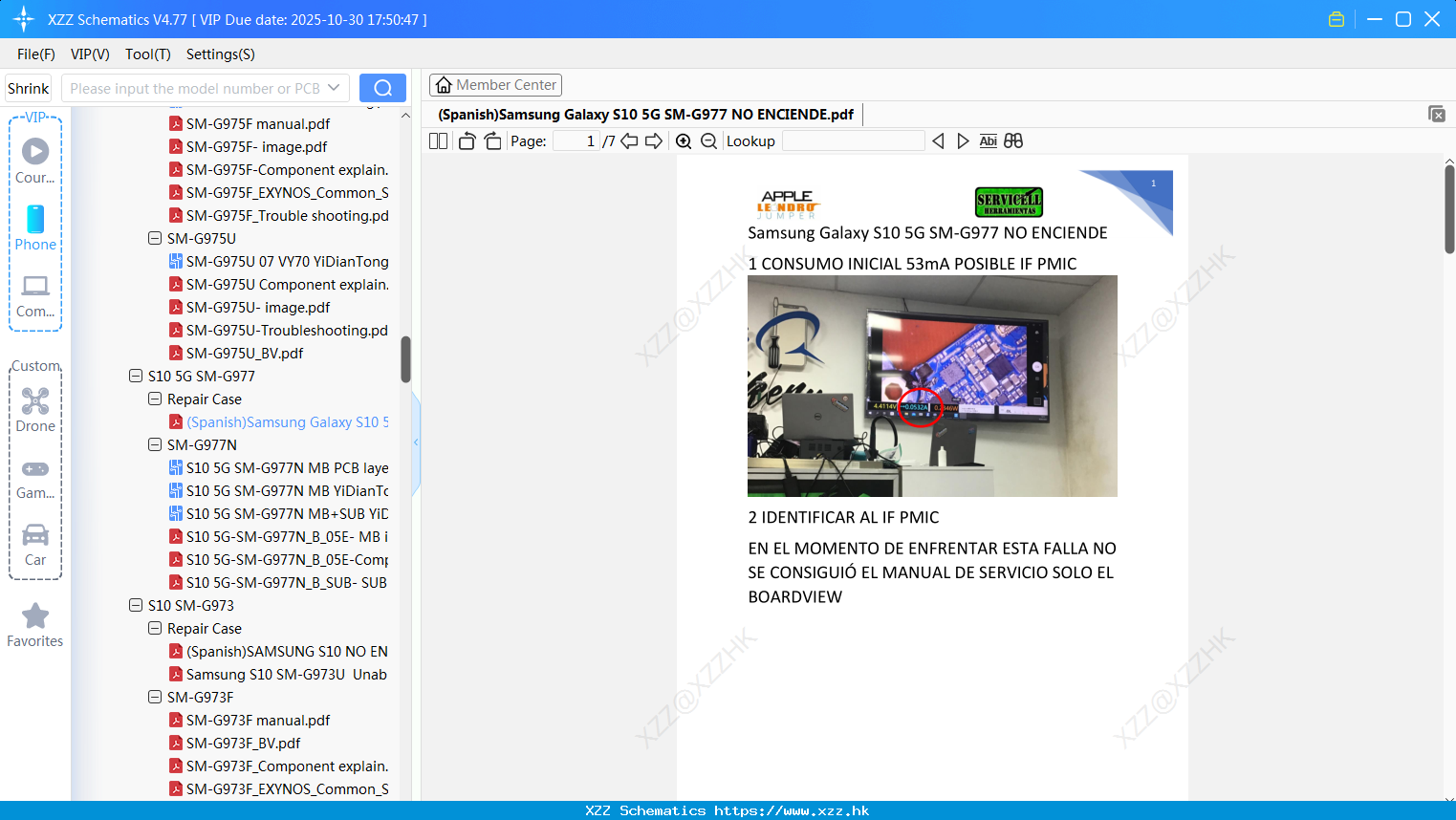
Task: Open SM-G975F_Trouble shooting.pdf
Action: pos(279,216)
